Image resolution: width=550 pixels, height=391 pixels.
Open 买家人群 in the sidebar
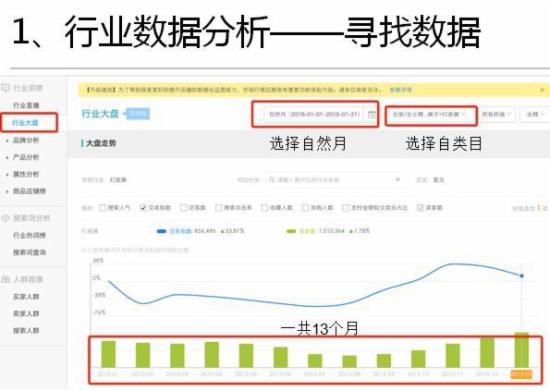click(26, 297)
